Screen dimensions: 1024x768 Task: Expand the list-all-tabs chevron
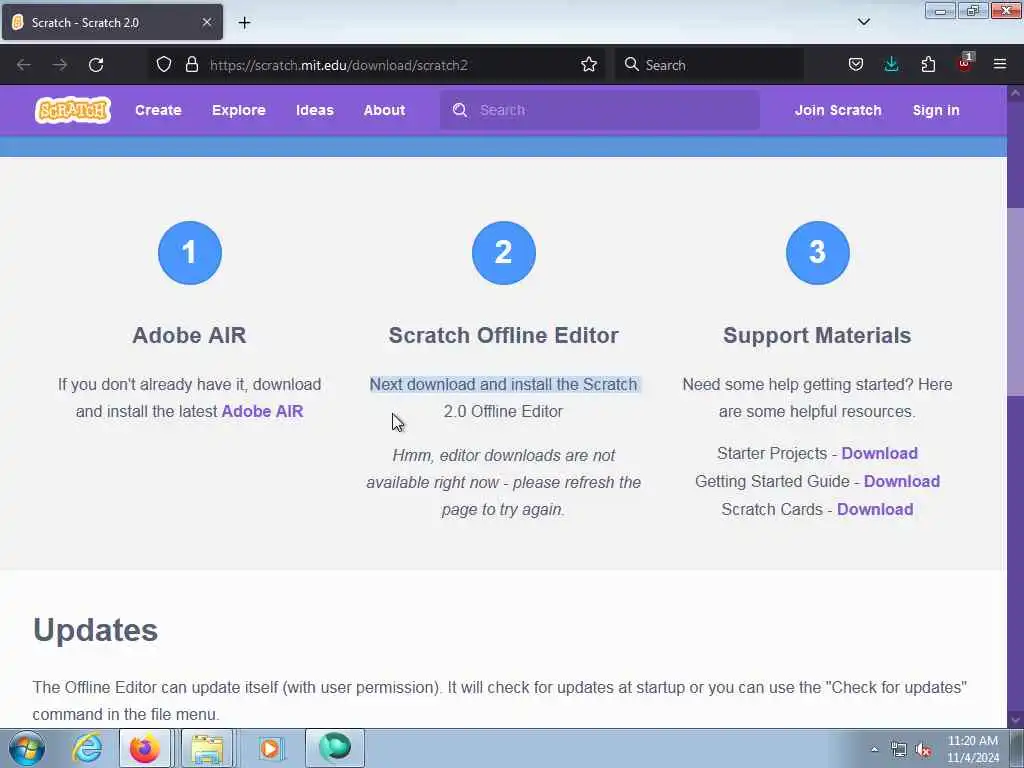tap(863, 22)
